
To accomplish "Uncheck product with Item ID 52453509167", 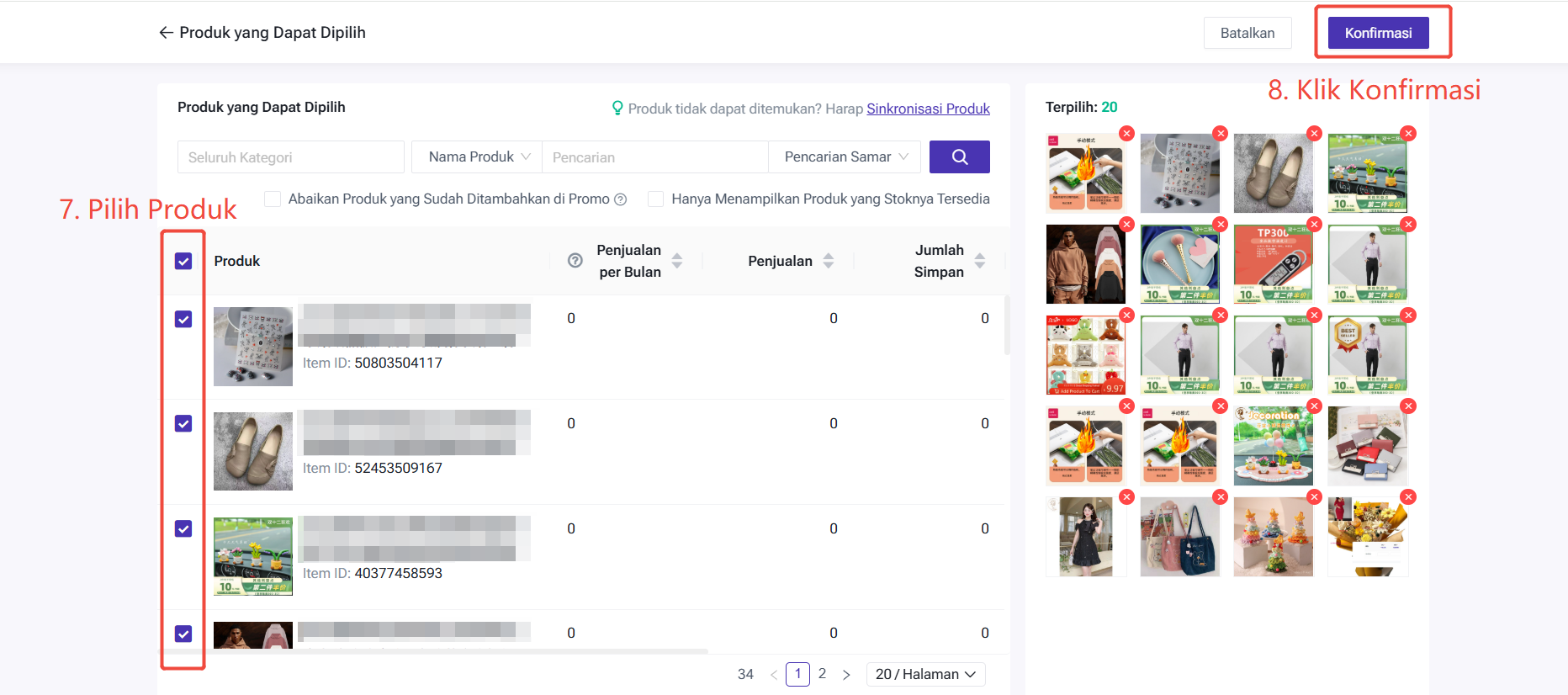I will [183, 423].
